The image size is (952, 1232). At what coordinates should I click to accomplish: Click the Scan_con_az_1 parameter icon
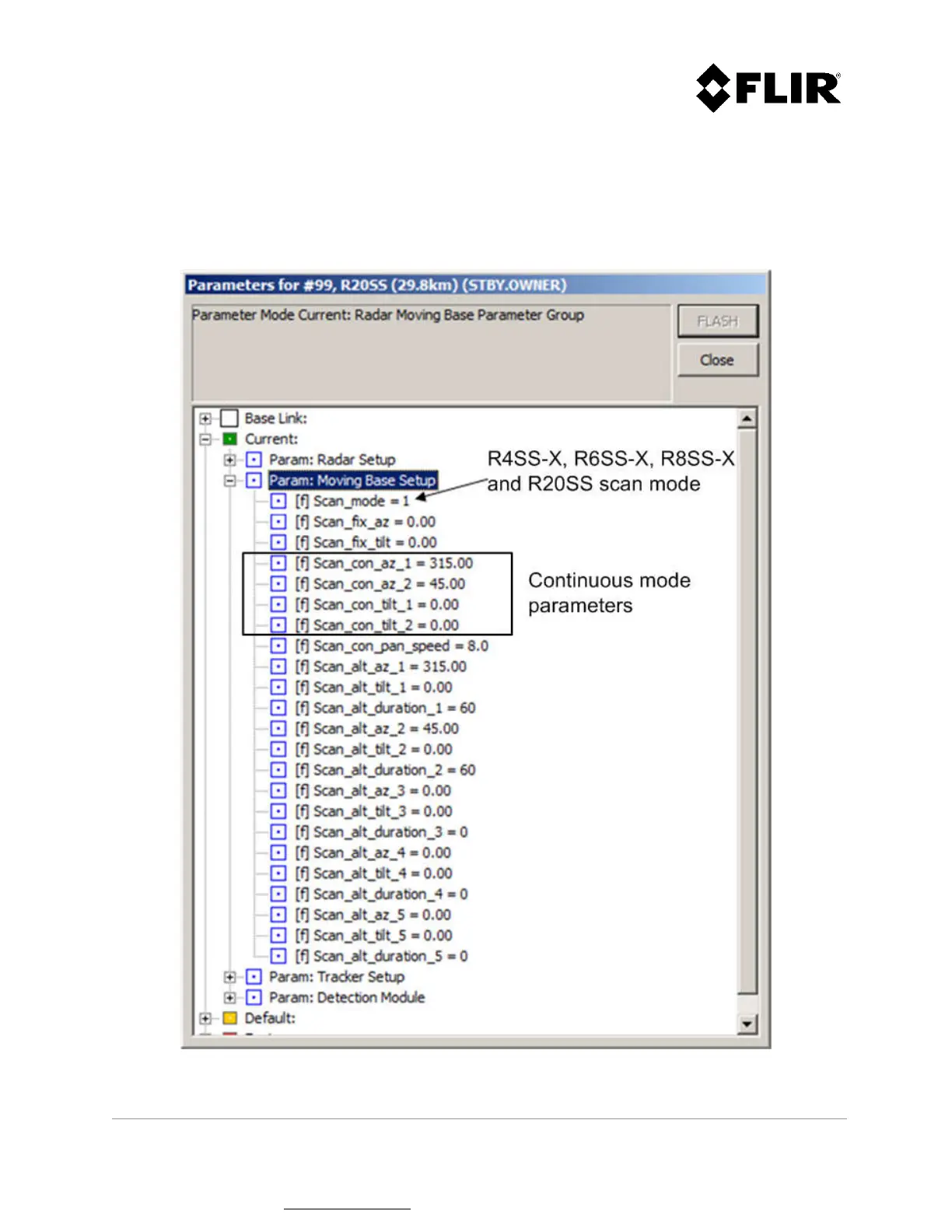click(278, 563)
